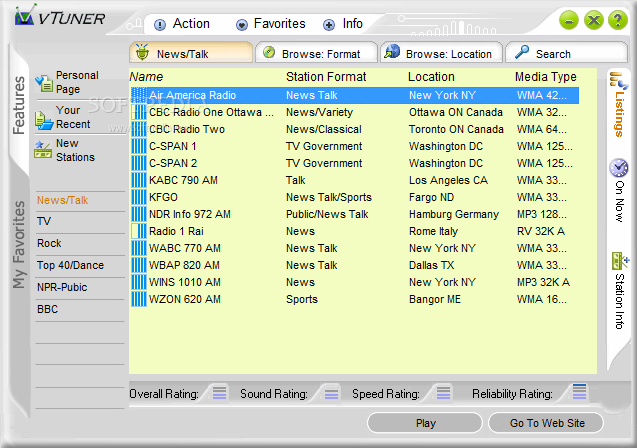Image resolution: width=637 pixels, height=448 pixels.
Task: Click signal bars icon beside KFGO
Action: tap(139, 197)
